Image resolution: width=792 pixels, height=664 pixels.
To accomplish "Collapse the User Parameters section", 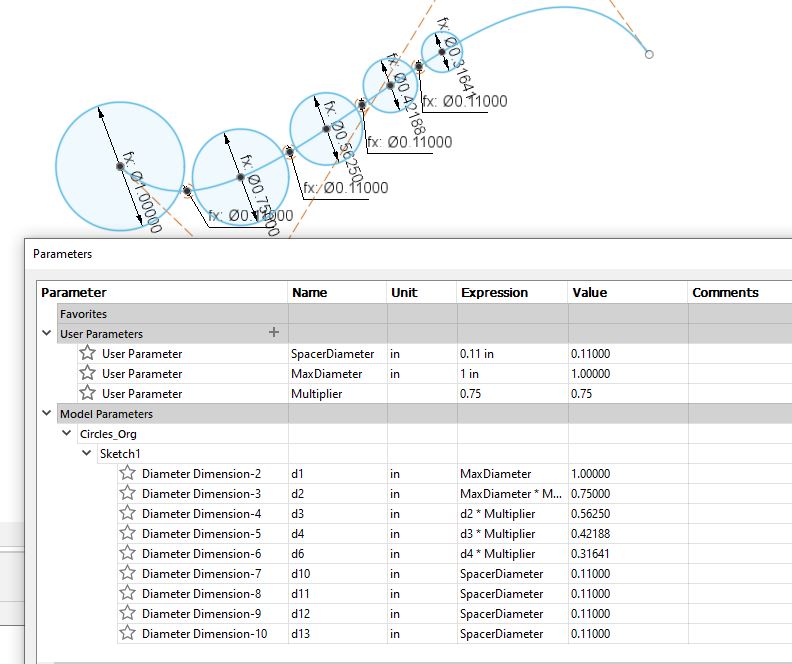I will (x=46, y=333).
